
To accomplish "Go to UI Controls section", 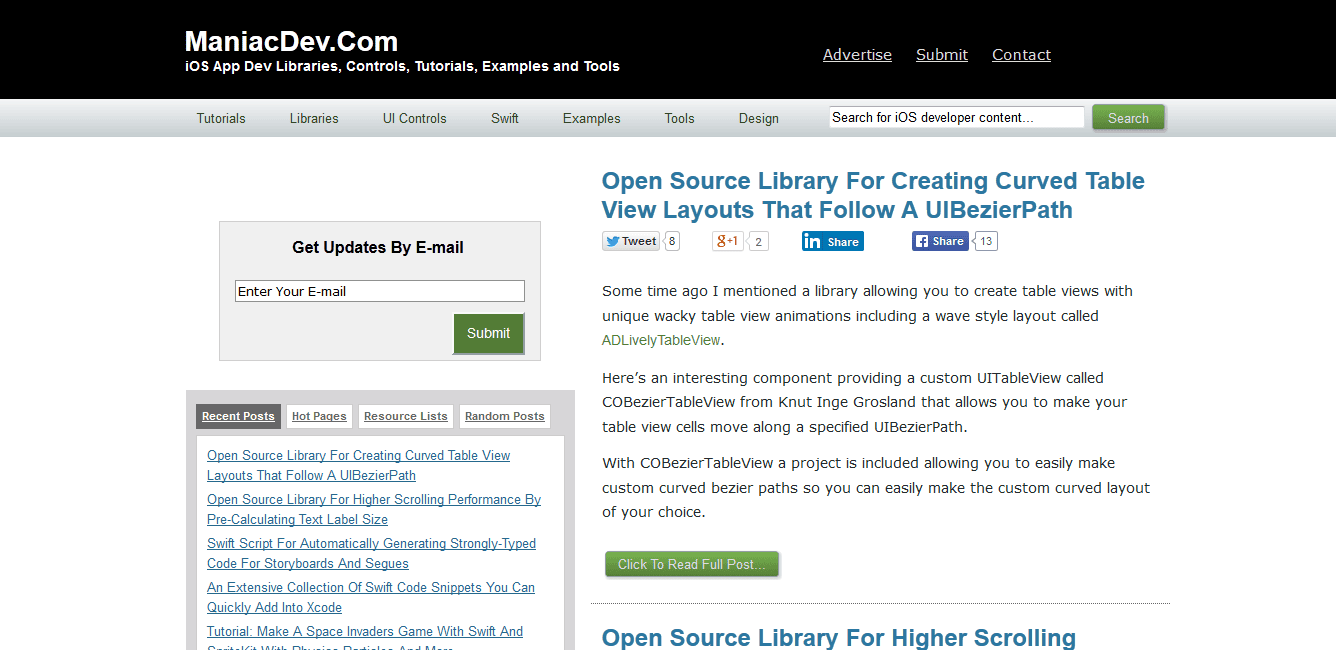I will click(415, 118).
